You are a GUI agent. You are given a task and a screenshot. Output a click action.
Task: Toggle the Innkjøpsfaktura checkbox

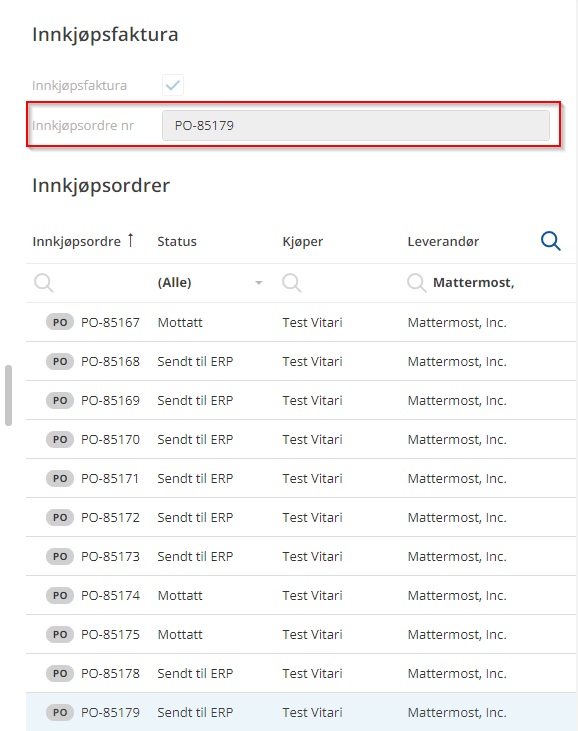173,85
